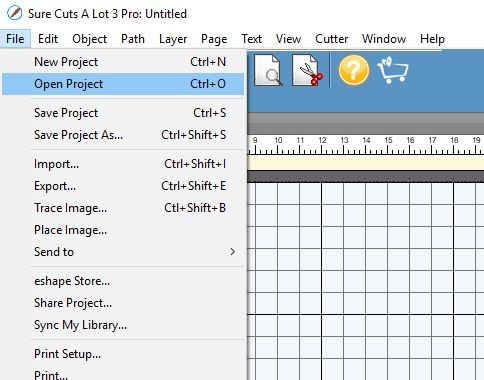Image resolution: width=484 pixels, height=380 pixels.
Task: Choose Save Project As... option
Action: click(x=123, y=135)
